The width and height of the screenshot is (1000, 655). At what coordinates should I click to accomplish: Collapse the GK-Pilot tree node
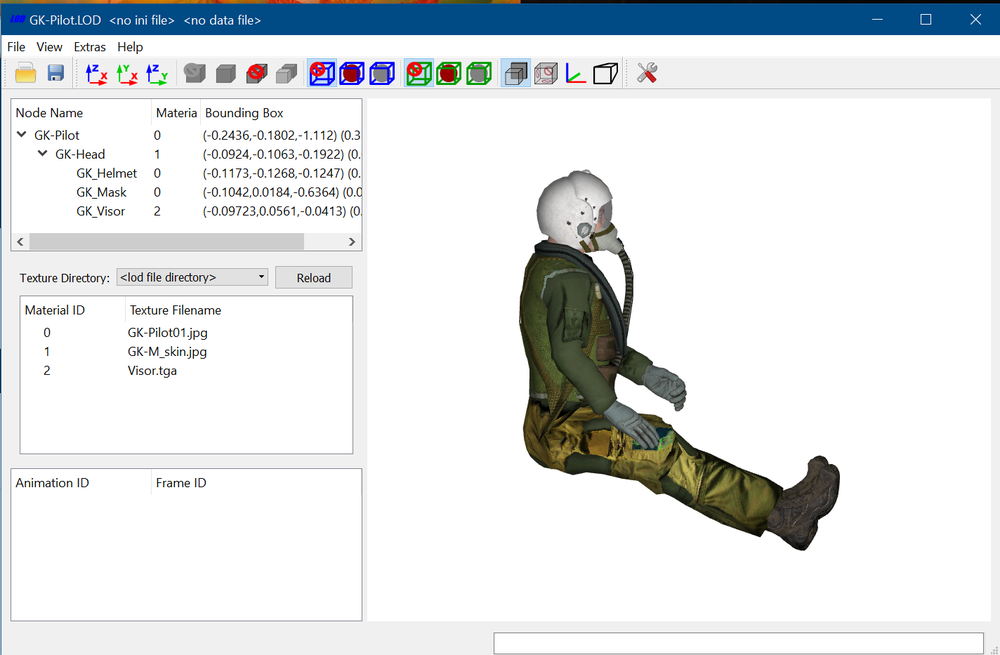22,135
